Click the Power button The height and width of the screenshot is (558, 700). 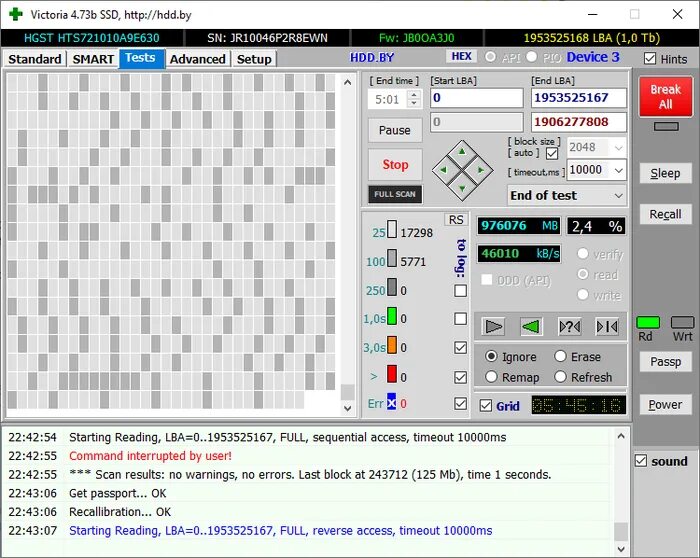pyautogui.click(x=665, y=404)
